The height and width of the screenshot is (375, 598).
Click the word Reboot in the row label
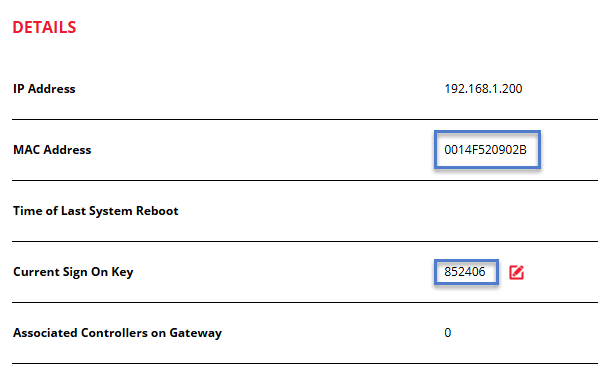tap(157, 211)
